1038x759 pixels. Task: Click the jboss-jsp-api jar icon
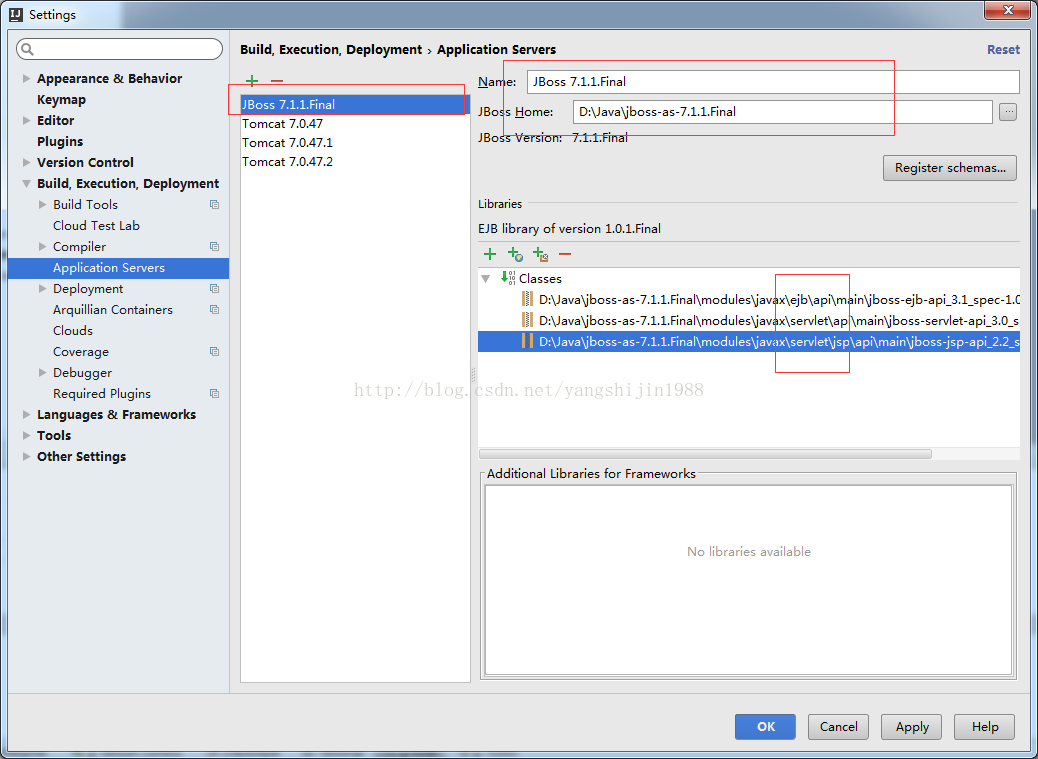tap(528, 341)
